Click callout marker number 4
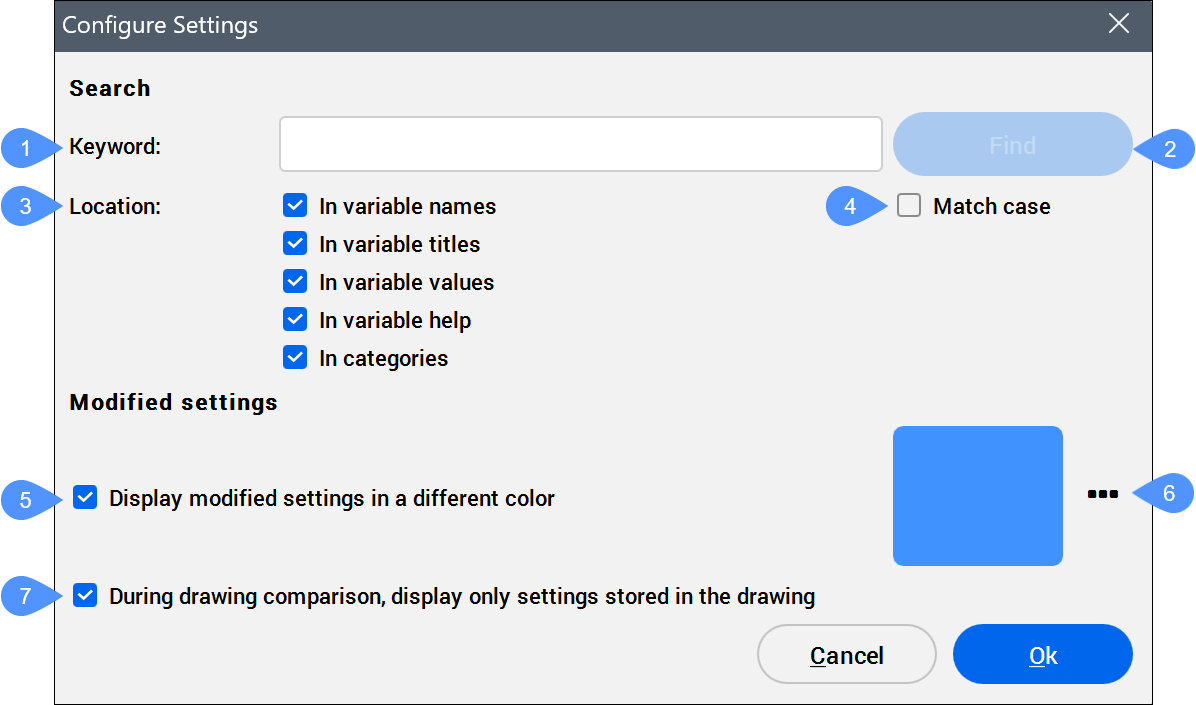Screen dimensions: 1196x705 pyautogui.click(x=851, y=207)
